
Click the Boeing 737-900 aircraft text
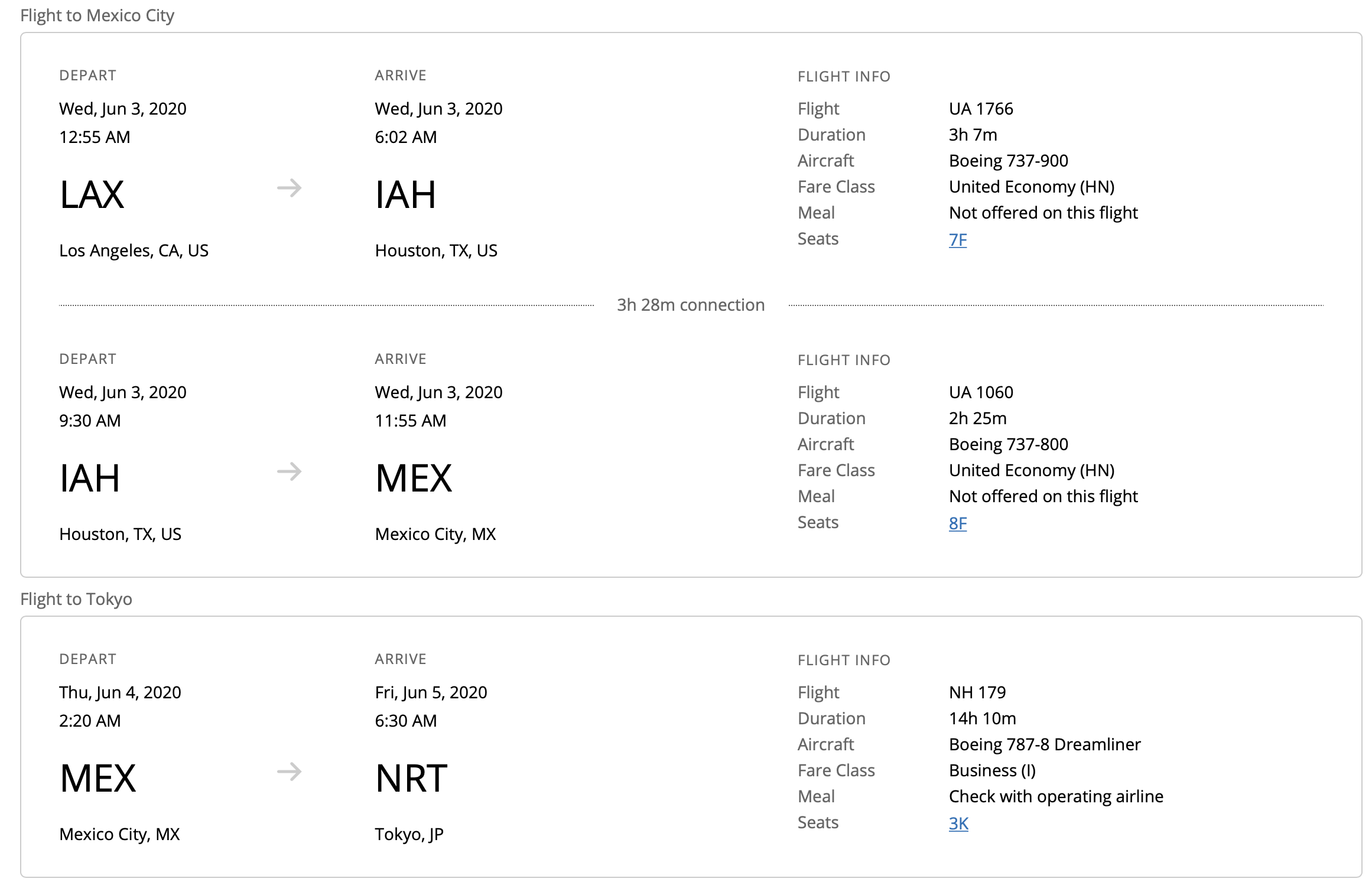point(1008,161)
